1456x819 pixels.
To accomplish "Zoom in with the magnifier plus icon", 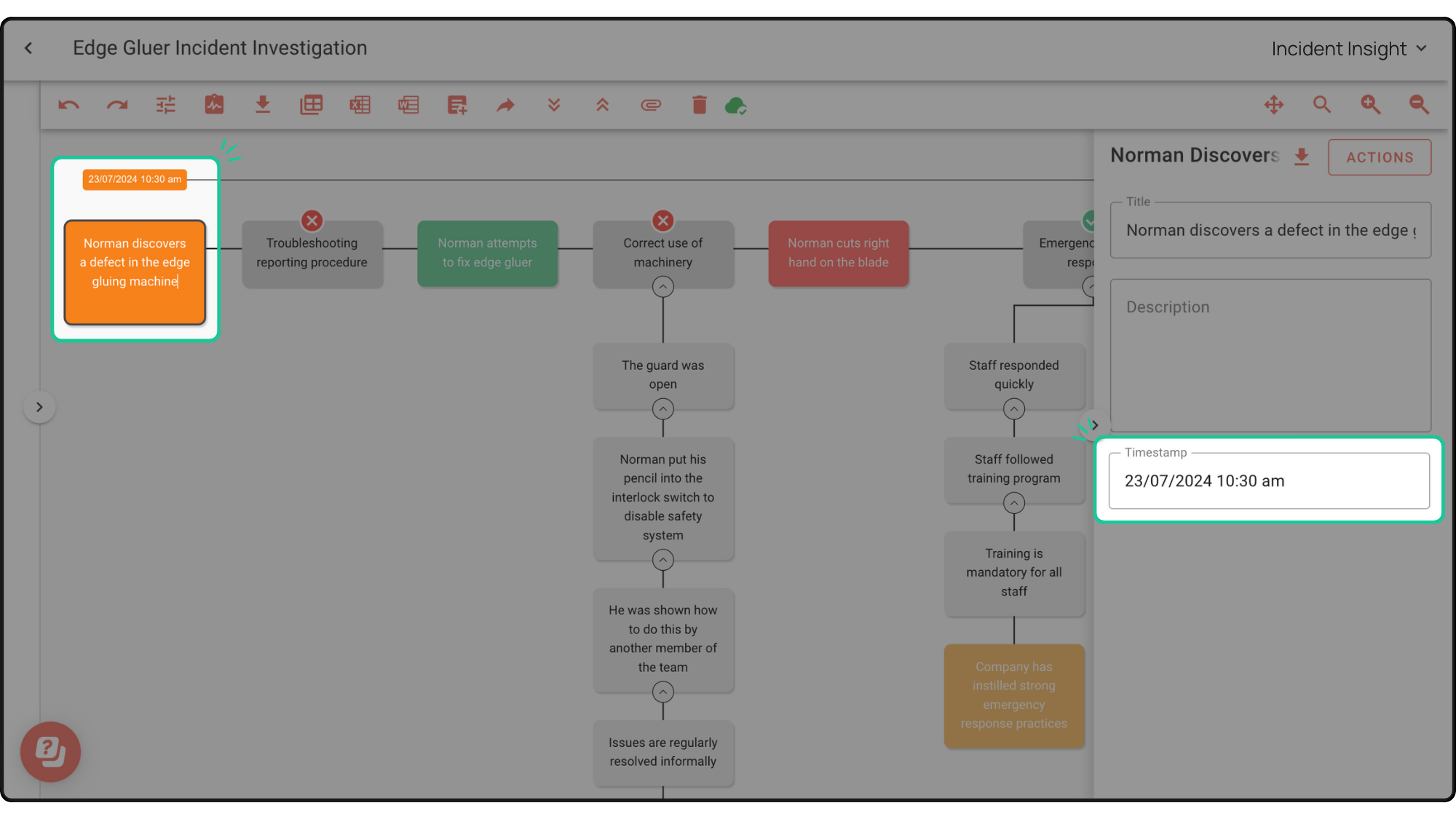I will pyautogui.click(x=1371, y=105).
